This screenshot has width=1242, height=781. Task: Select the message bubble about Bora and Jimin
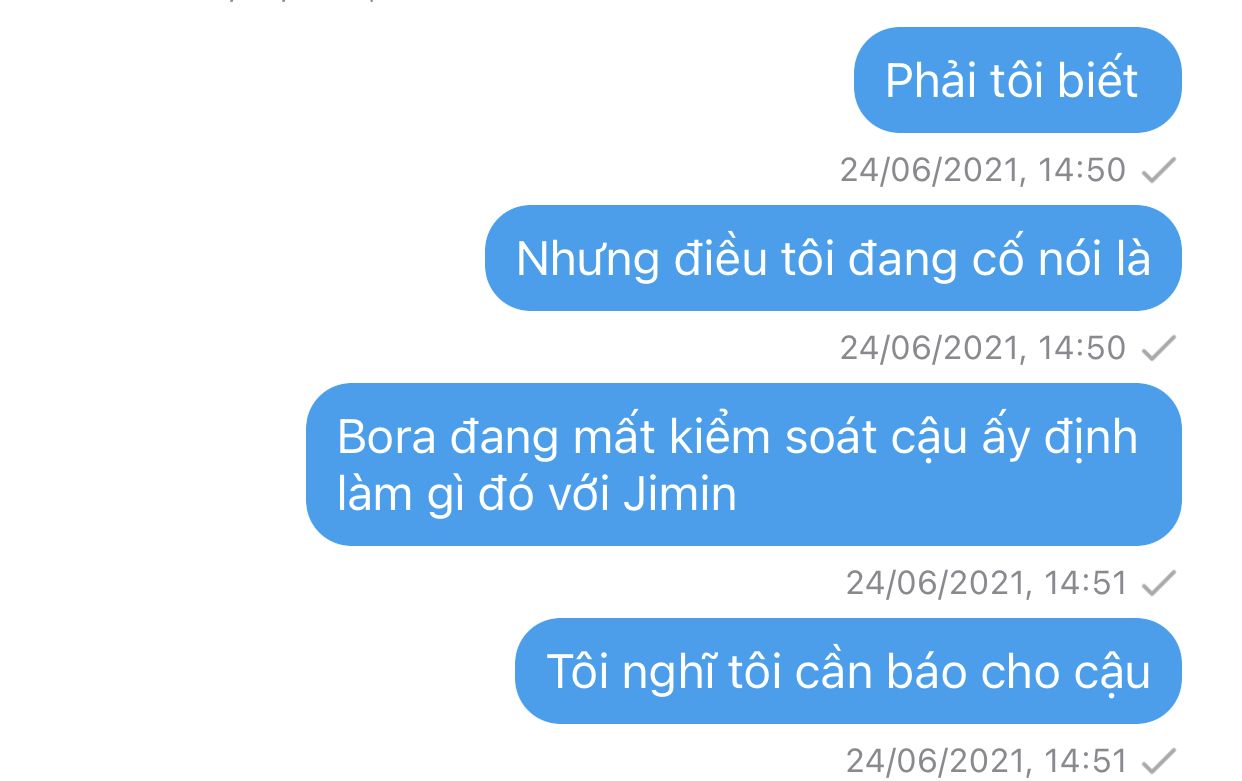[743, 465]
